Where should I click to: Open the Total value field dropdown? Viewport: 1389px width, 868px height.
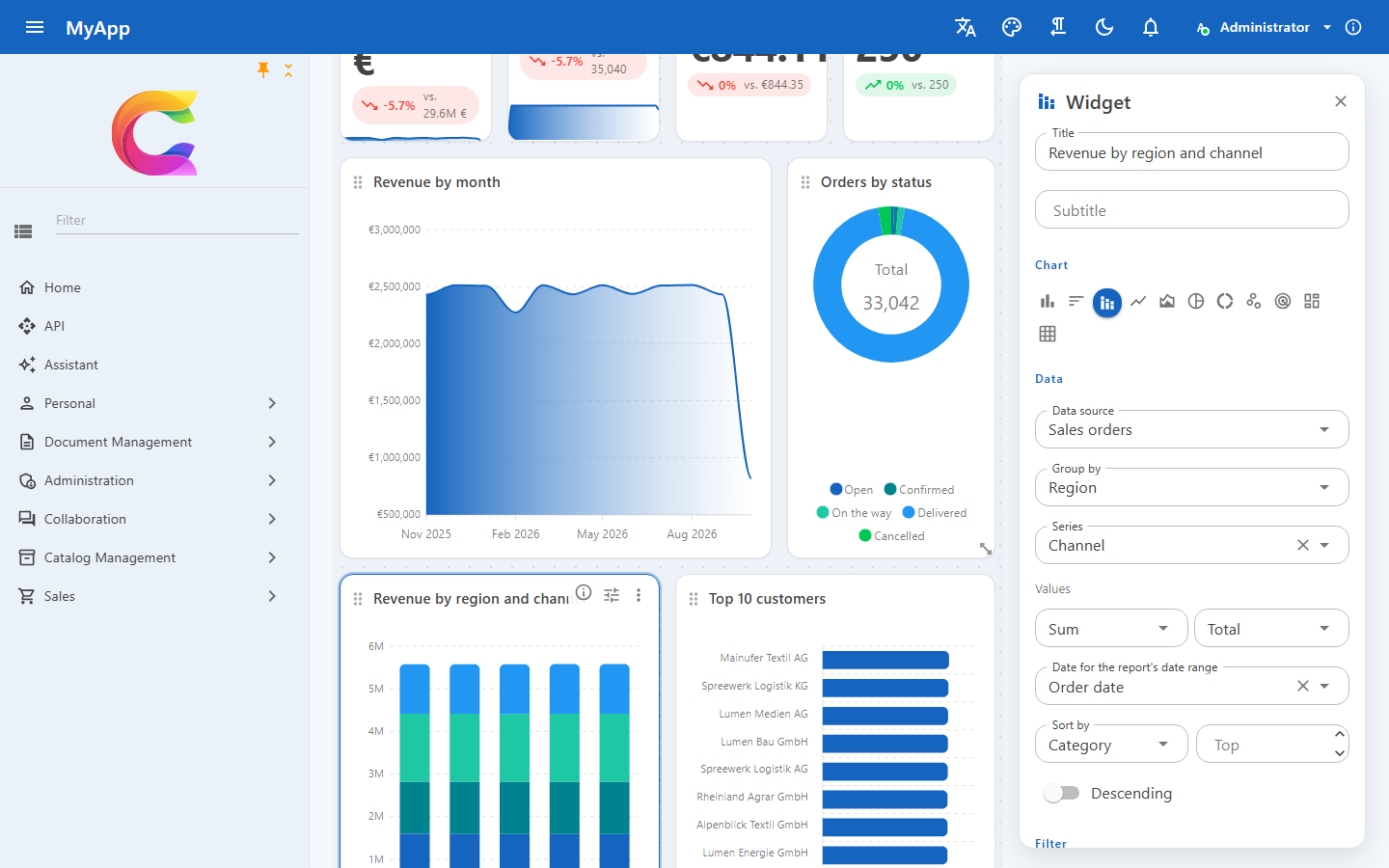tap(1271, 629)
